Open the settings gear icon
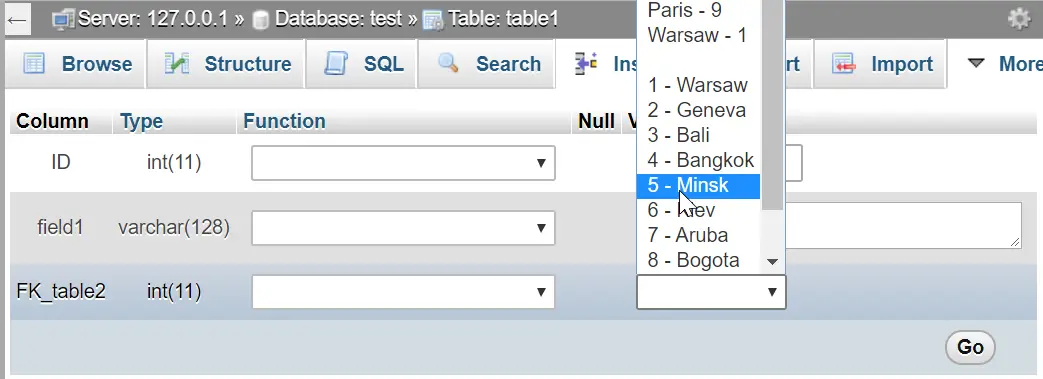1043x379 pixels. [1019, 19]
